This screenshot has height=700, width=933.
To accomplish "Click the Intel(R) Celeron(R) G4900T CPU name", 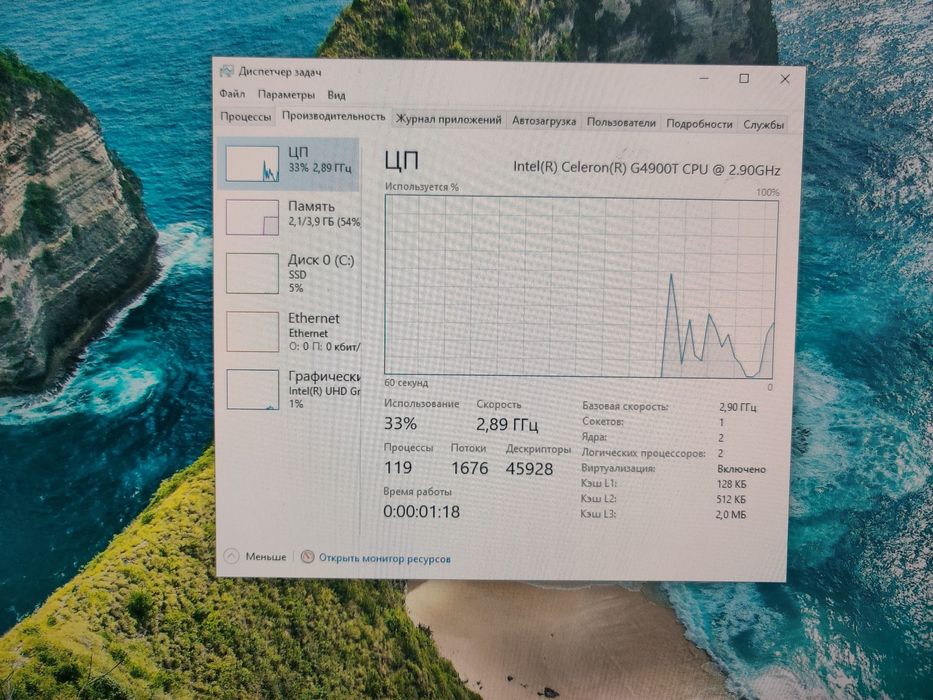I will click(x=646, y=168).
